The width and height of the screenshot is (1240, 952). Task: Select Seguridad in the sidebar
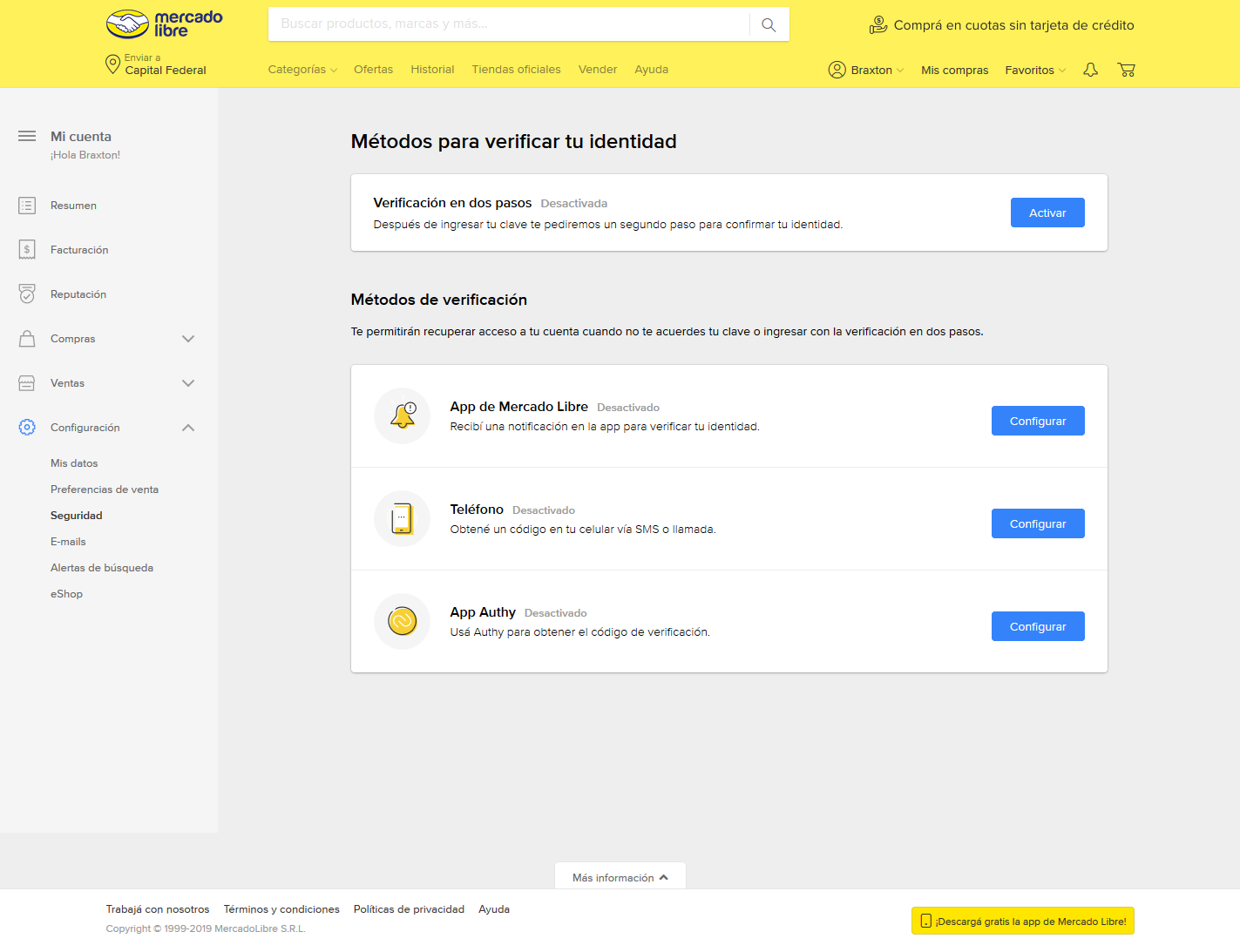(77, 516)
